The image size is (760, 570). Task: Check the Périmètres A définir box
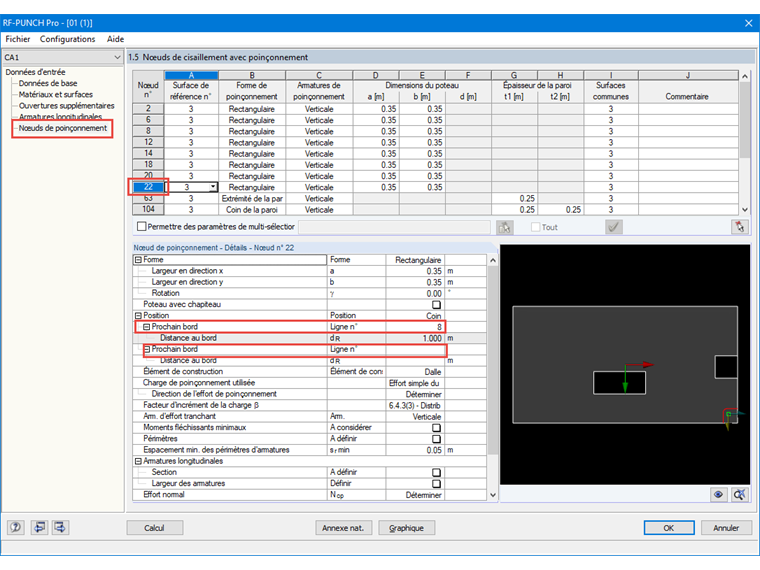(x=436, y=439)
